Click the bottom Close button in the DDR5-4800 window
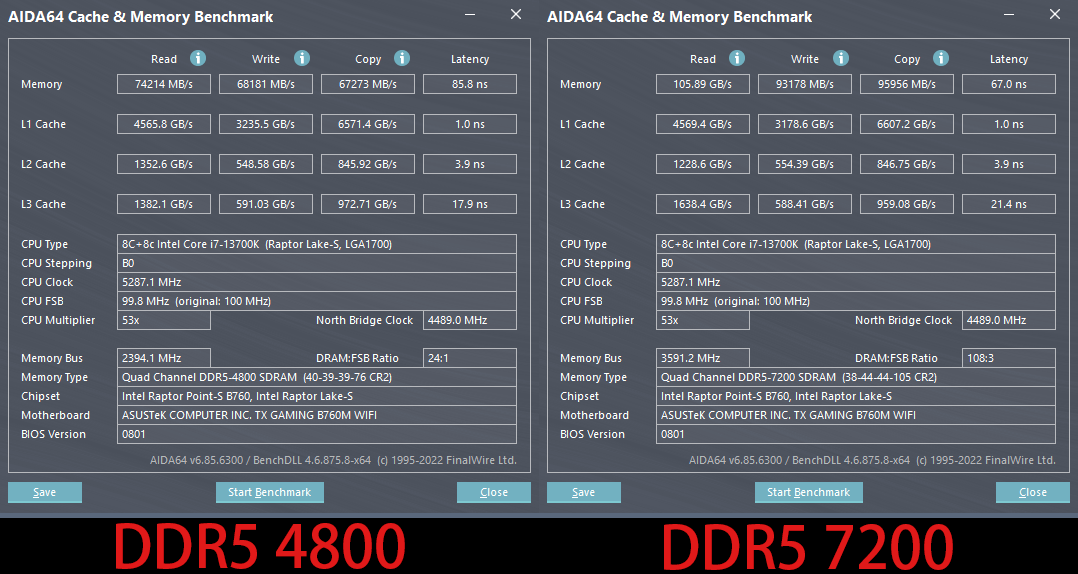 coord(494,492)
